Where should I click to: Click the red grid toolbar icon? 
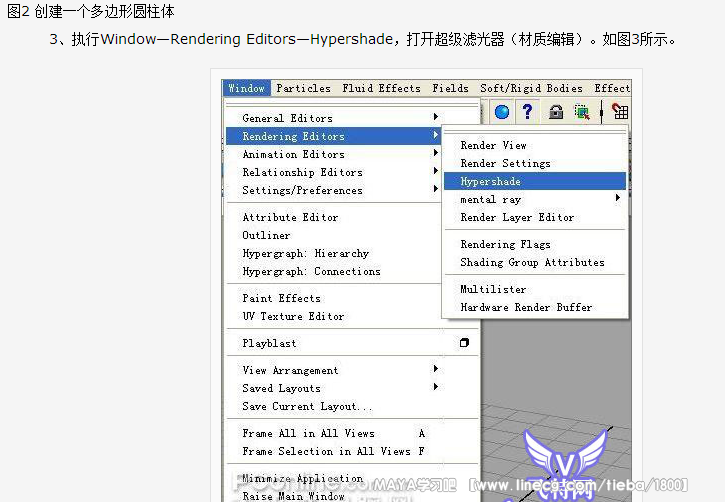(620, 111)
